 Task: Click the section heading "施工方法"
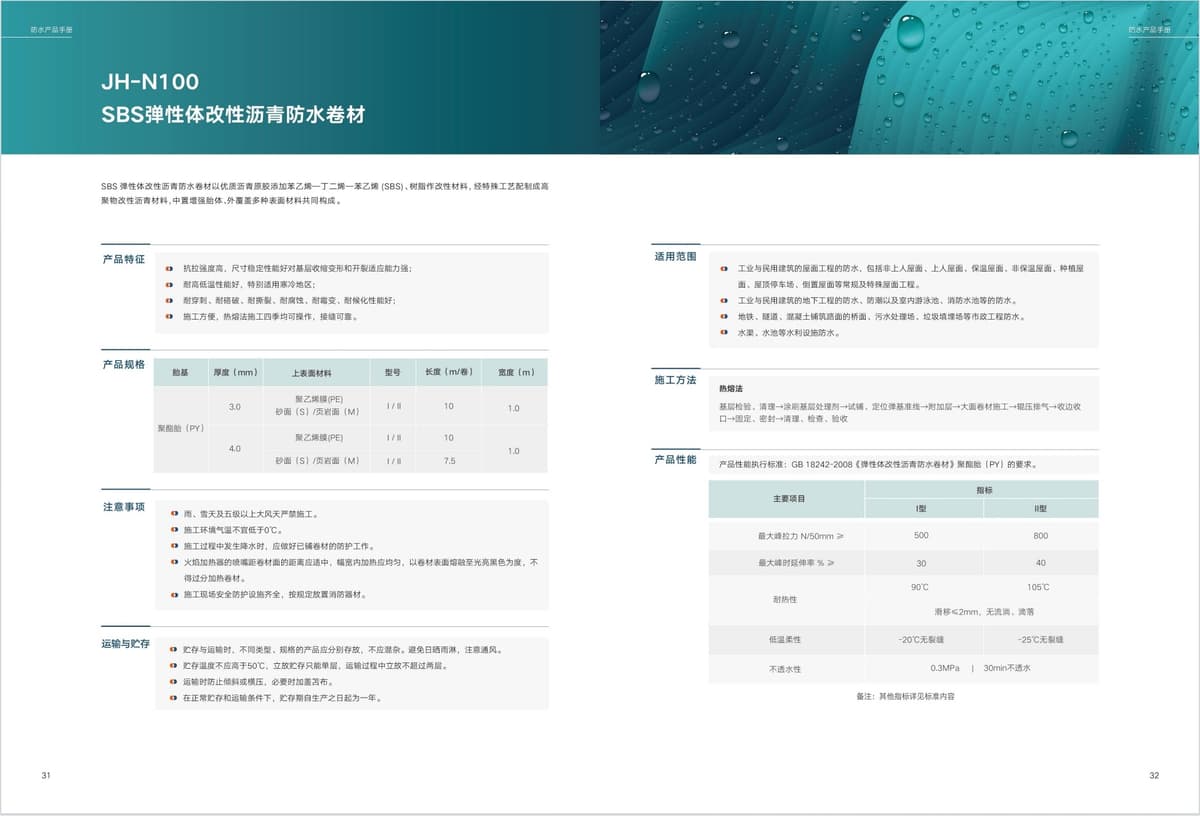[x=675, y=381]
